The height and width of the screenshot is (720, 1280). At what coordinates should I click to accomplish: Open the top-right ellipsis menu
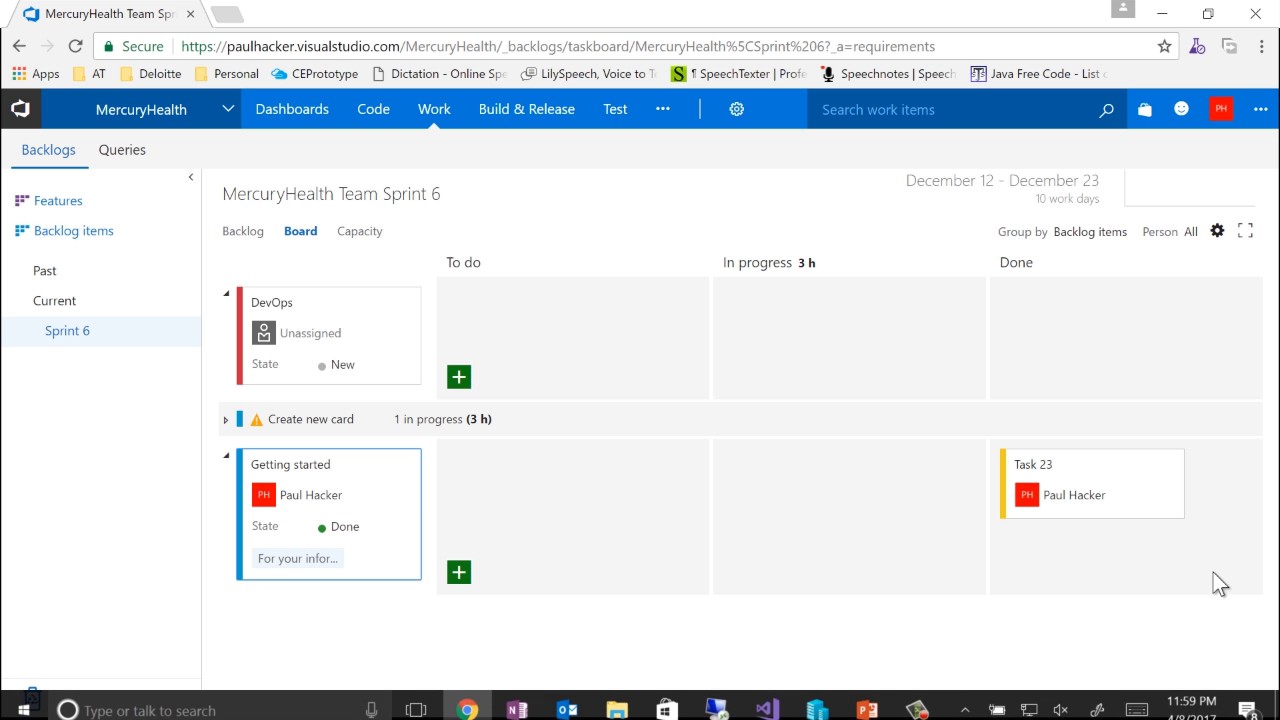coord(1260,109)
